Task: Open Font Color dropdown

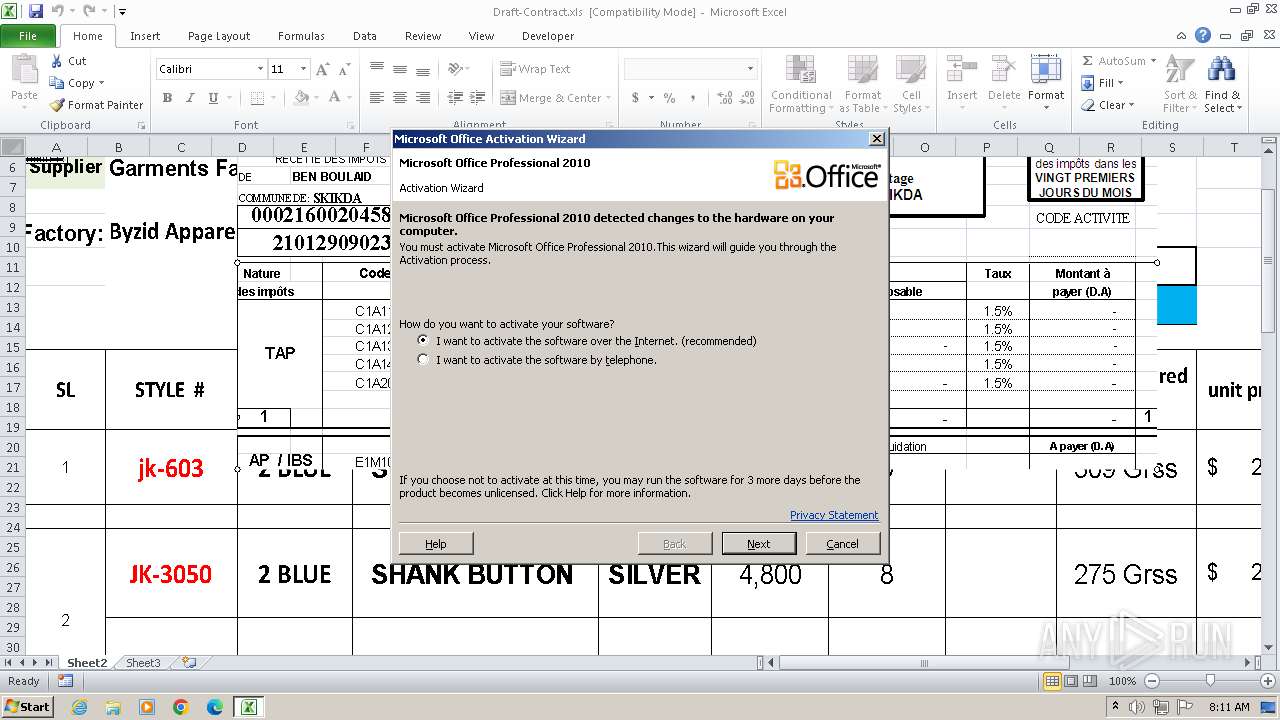Action: (349, 98)
